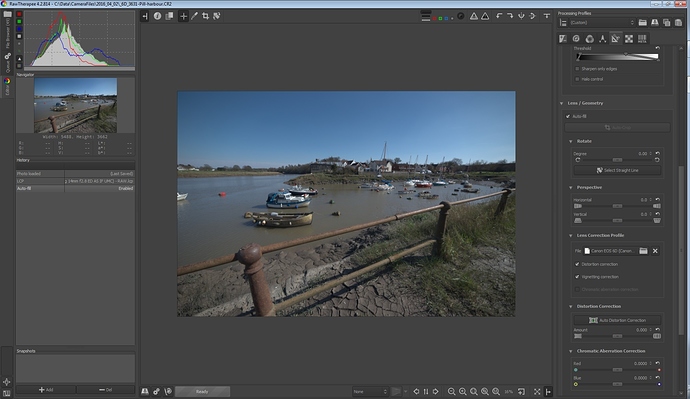The height and width of the screenshot is (399, 690).
Task: Toggle fullscreen mode icon
Action: (x=537, y=391)
